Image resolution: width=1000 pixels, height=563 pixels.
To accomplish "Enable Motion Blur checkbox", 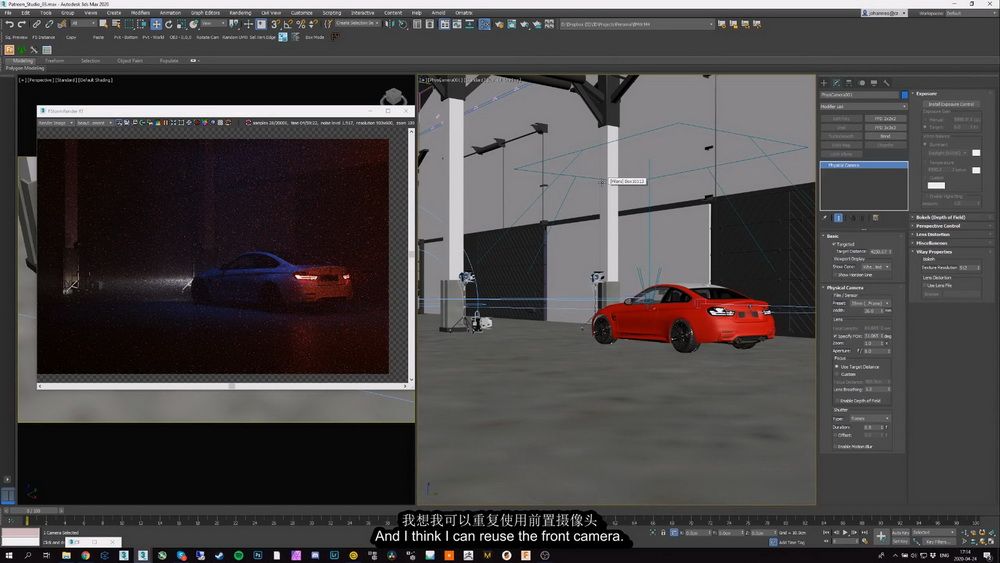I will [835, 447].
